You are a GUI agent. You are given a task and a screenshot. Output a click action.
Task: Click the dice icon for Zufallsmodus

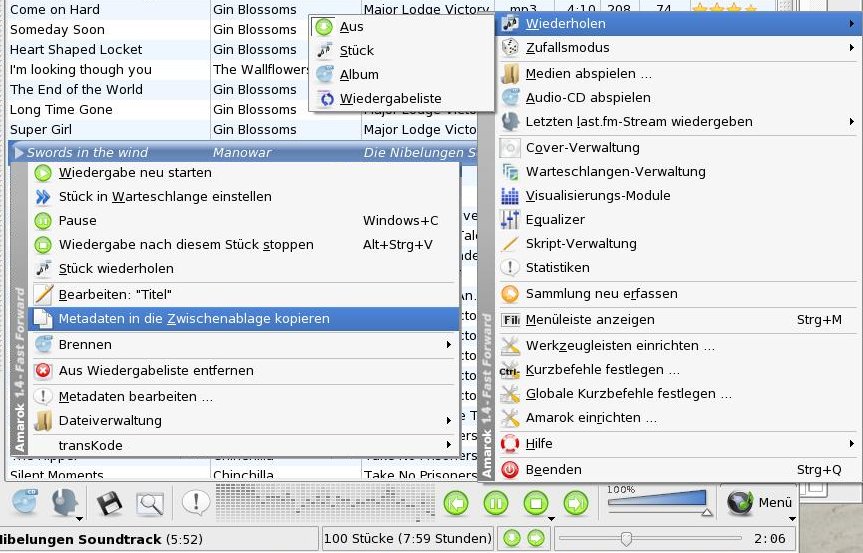click(510, 48)
